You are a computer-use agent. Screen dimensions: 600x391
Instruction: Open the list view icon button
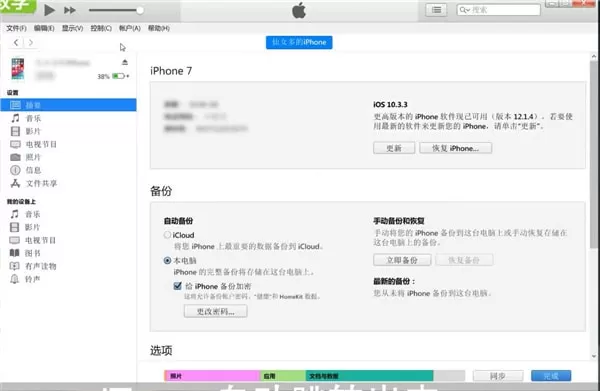coord(436,10)
